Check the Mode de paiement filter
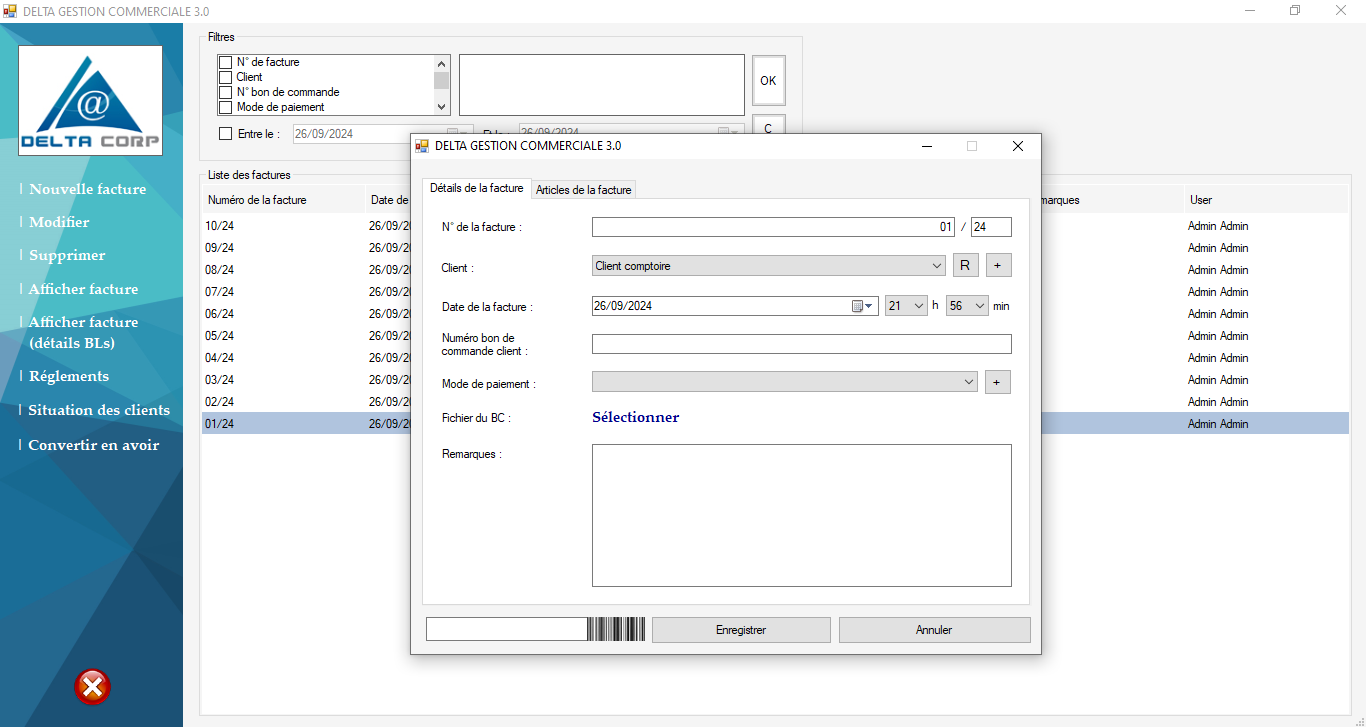This screenshot has width=1366, height=727. pyautogui.click(x=226, y=107)
